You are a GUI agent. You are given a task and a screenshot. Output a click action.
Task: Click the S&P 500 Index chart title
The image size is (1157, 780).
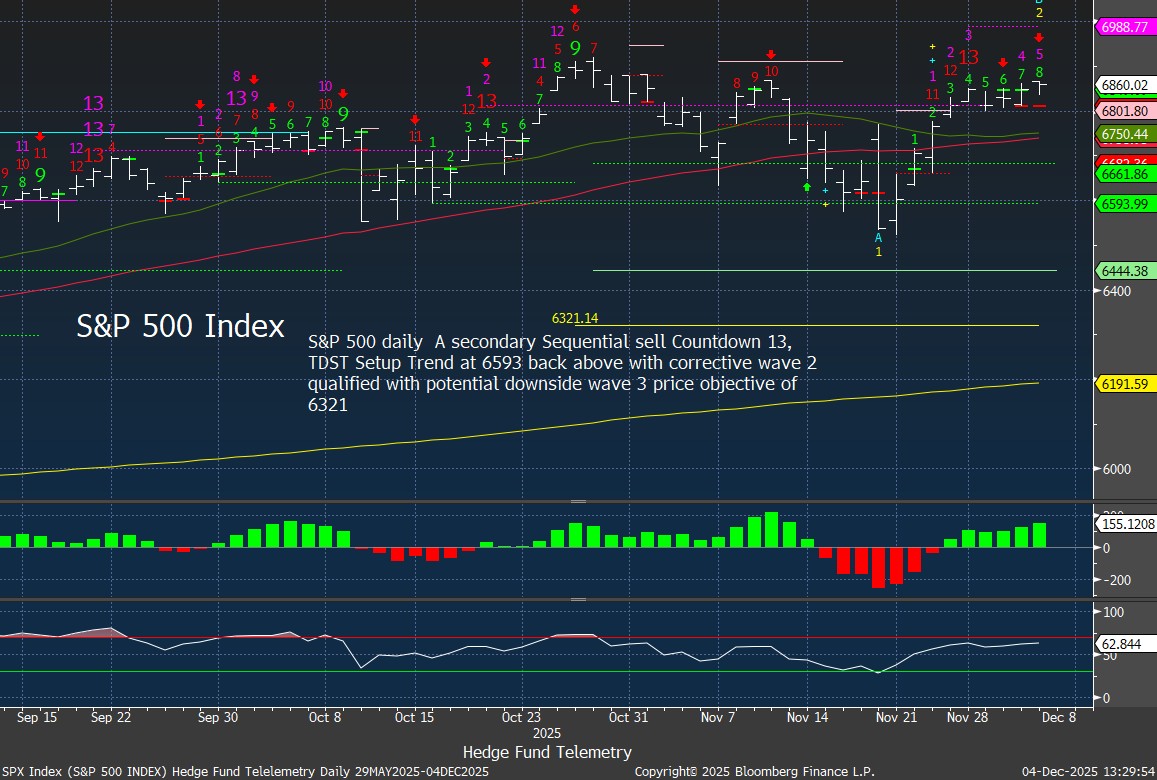click(x=180, y=326)
